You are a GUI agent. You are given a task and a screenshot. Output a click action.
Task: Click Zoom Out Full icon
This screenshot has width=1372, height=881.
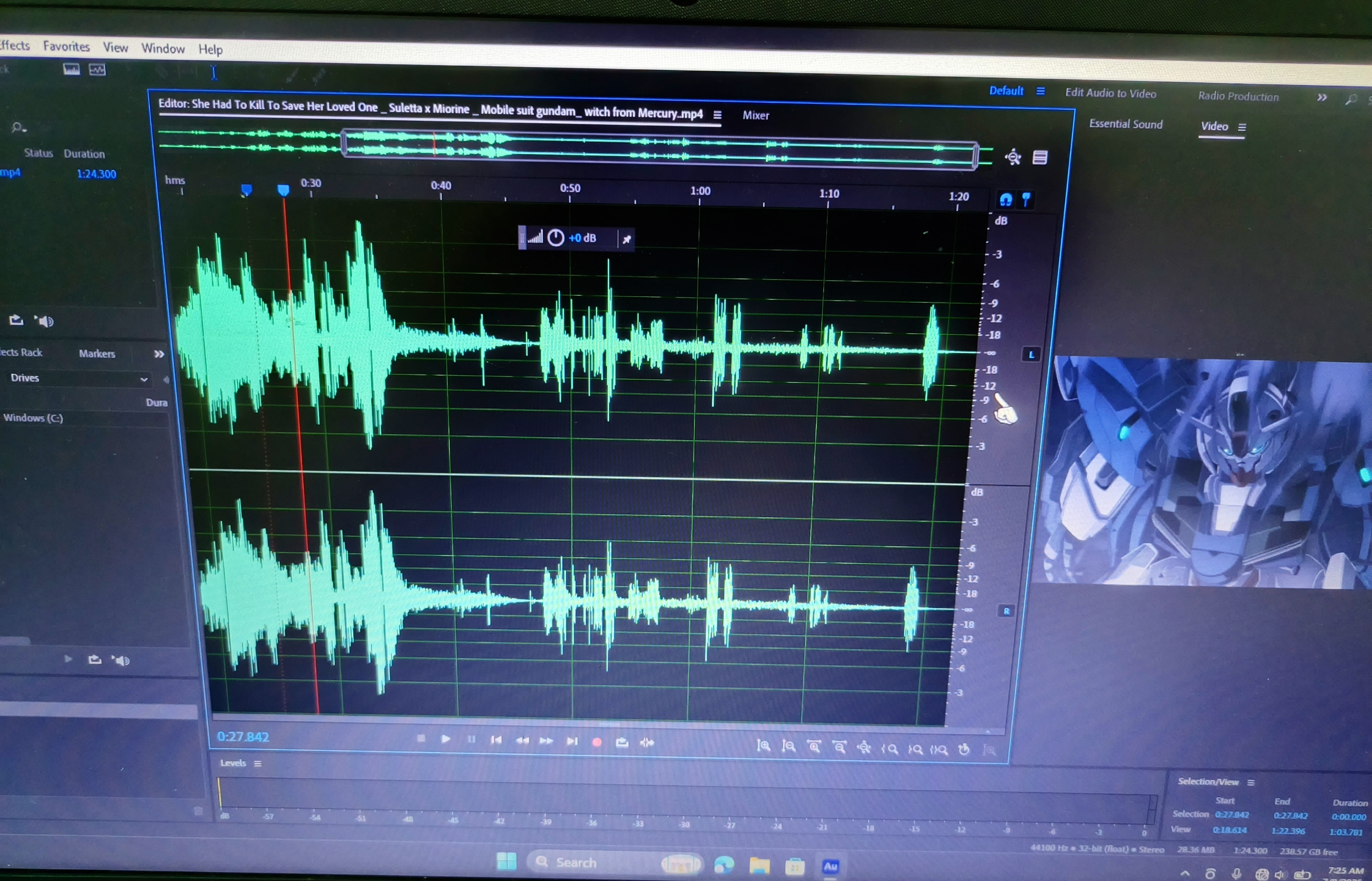point(864,748)
